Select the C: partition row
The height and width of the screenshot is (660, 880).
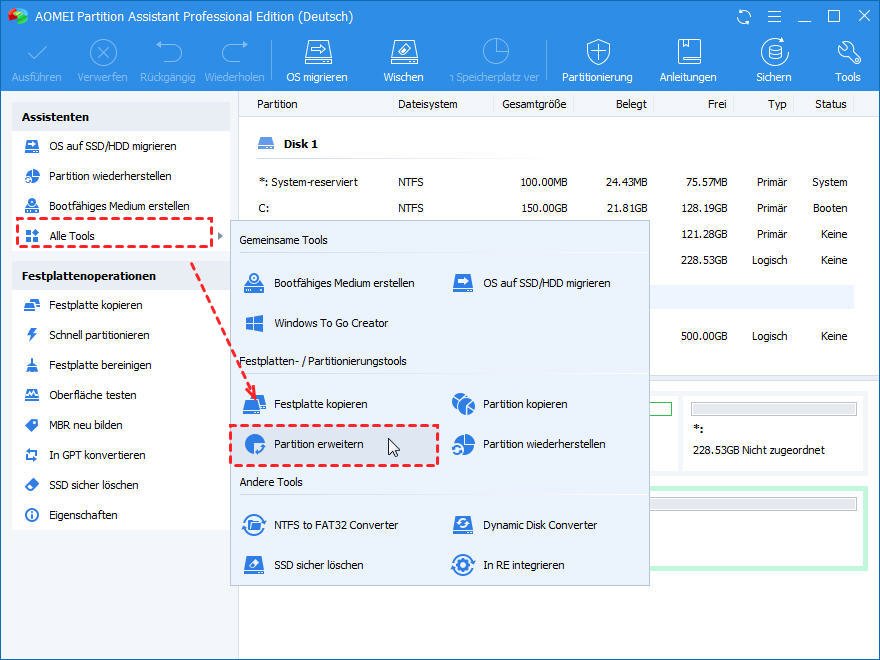pos(552,208)
